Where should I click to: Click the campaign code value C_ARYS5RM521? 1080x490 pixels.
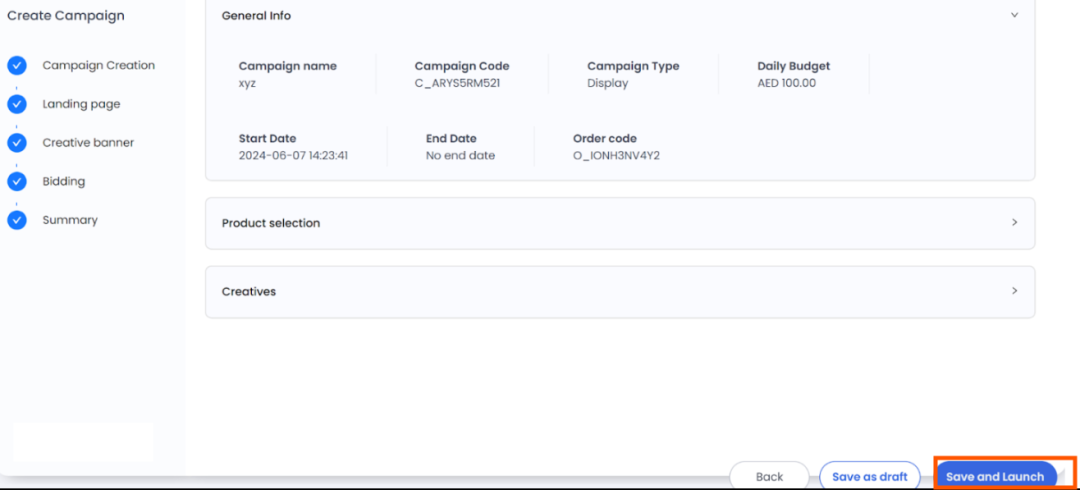[457, 84]
